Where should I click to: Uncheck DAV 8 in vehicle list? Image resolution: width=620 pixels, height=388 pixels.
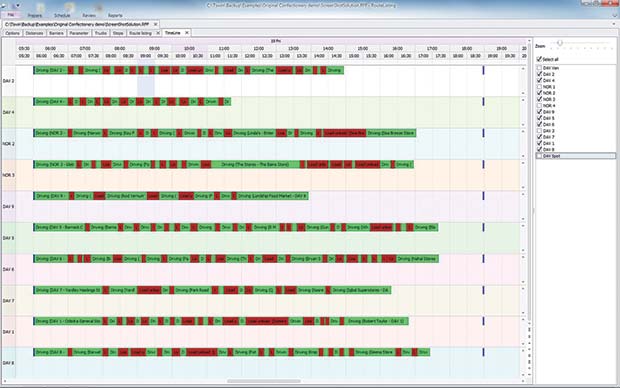pyautogui.click(x=539, y=150)
